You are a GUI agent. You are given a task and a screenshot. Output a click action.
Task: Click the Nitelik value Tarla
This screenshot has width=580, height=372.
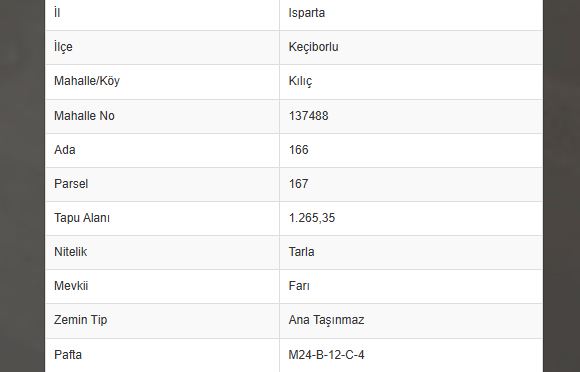[x=301, y=252]
